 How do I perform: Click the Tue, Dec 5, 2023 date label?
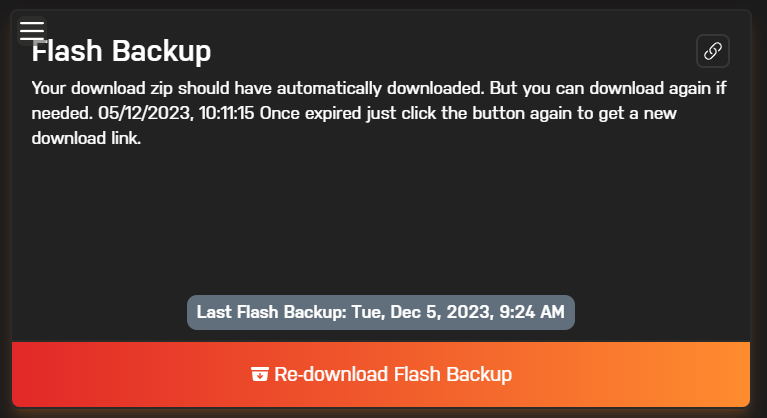click(421, 312)
